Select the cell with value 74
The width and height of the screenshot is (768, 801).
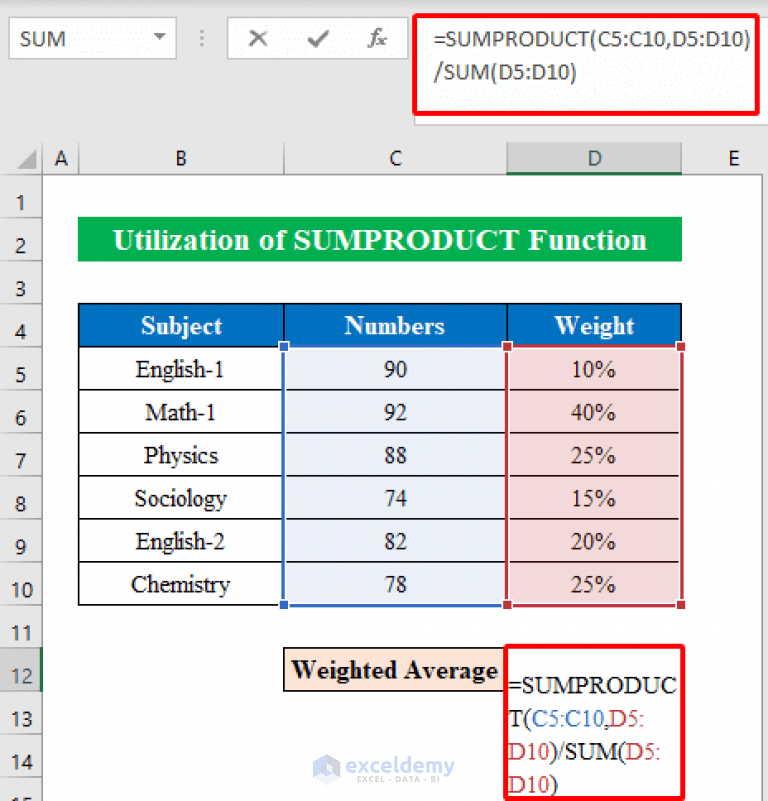click(x=395, y=498)
